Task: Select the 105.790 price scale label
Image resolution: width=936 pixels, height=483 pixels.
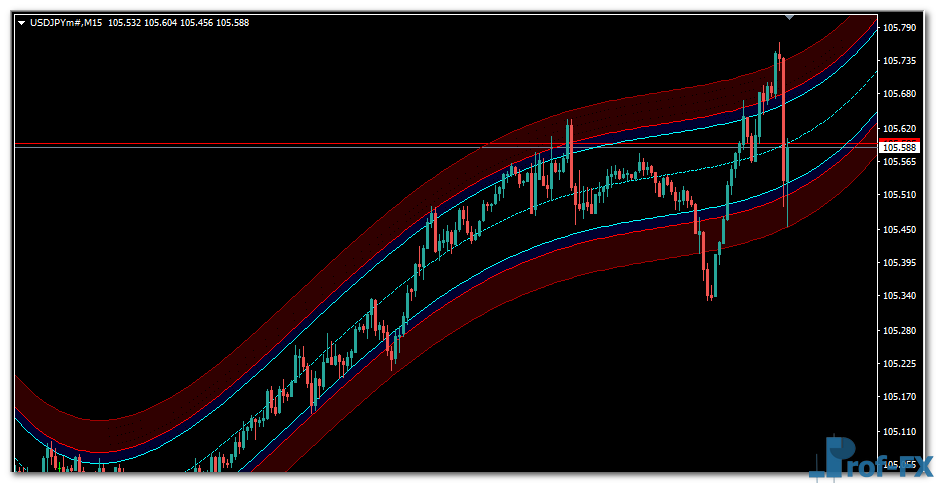Action: click(900, 27)
